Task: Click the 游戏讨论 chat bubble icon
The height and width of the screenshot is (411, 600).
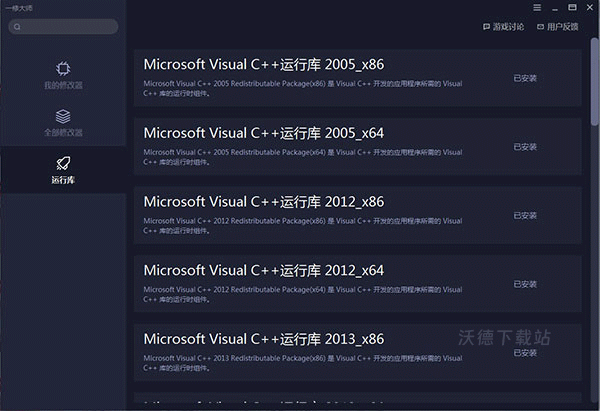Action: 486,27
